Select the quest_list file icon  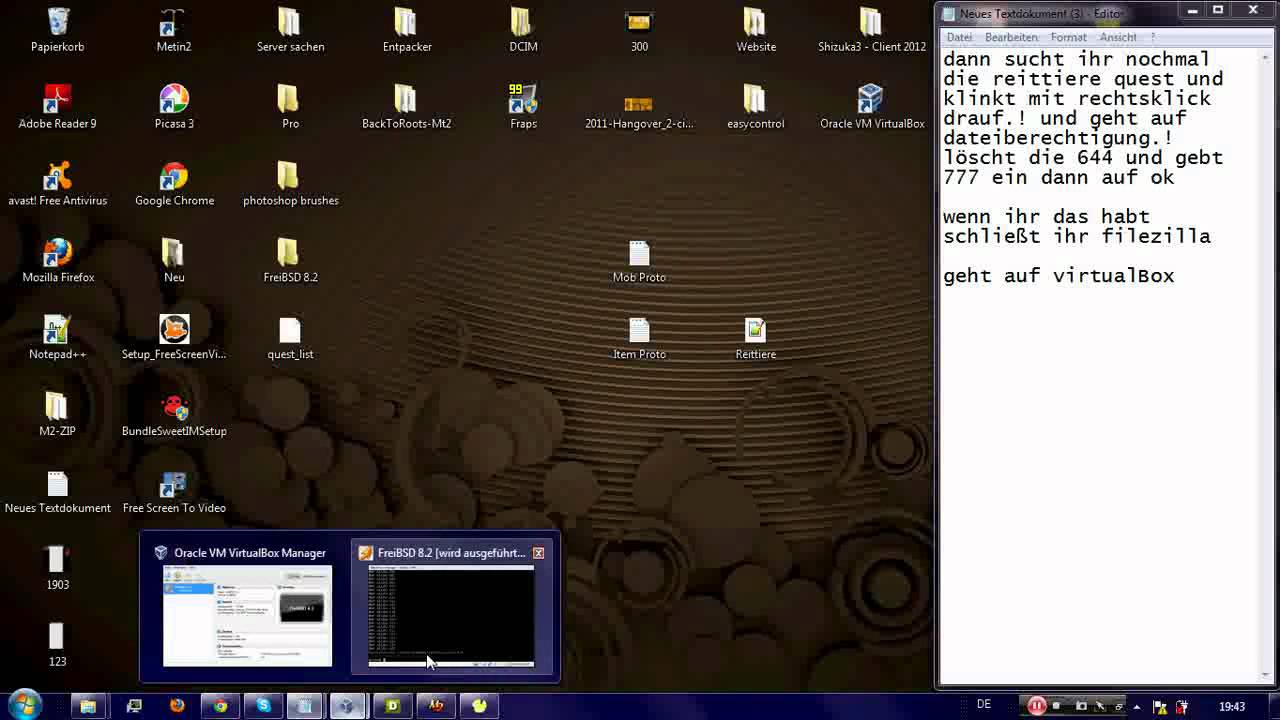click(x=290, y=337)
